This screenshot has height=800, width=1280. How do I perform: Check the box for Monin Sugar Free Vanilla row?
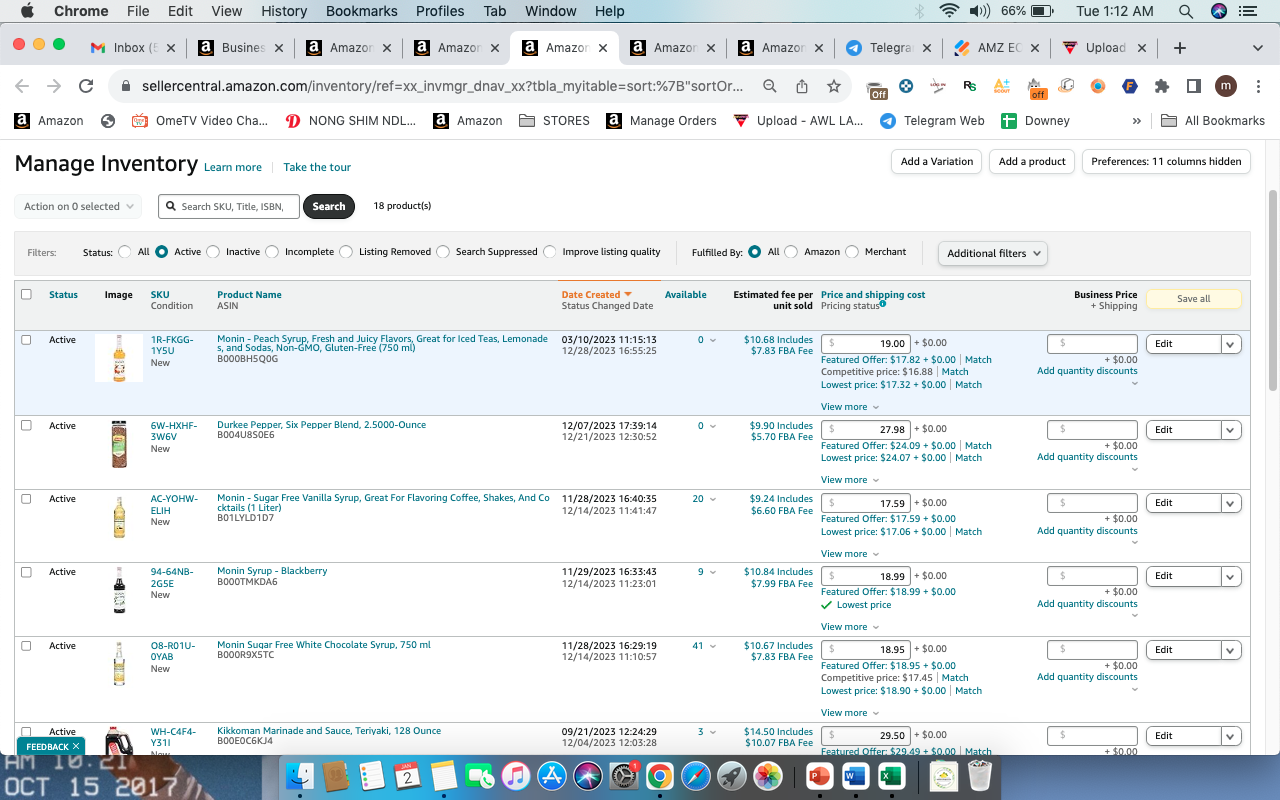click(x=26, y=498)
